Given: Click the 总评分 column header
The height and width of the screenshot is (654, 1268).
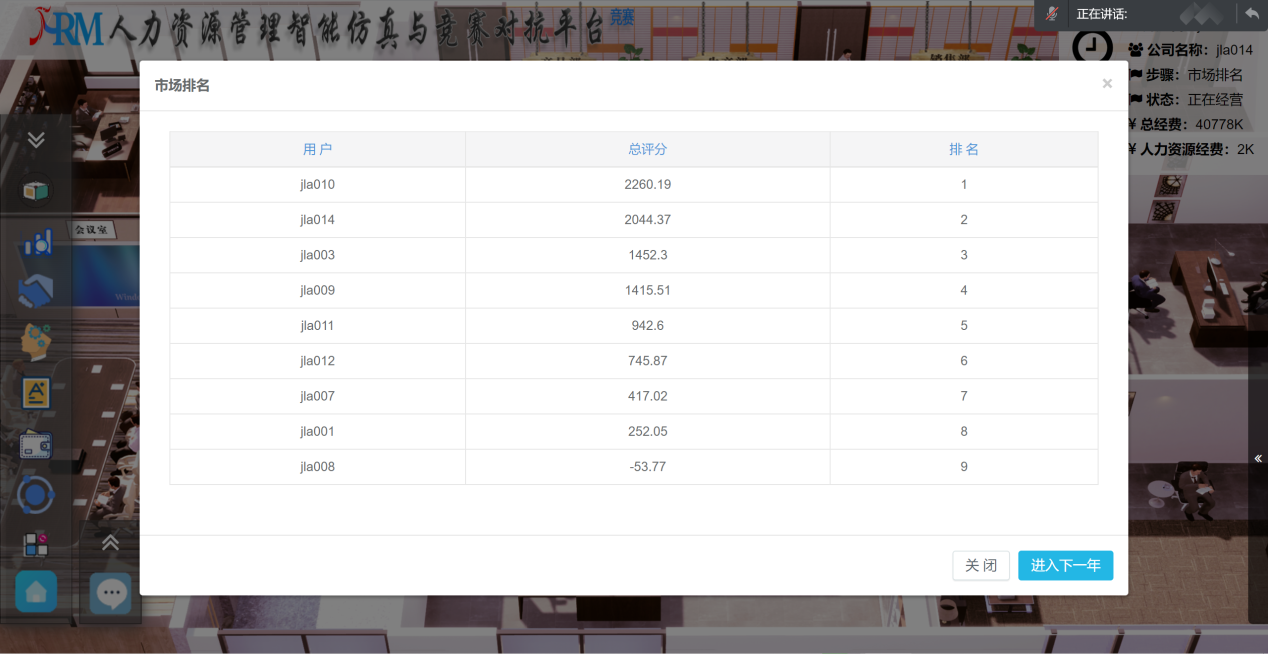Looking at the screenshot, I should pos(647,149).
